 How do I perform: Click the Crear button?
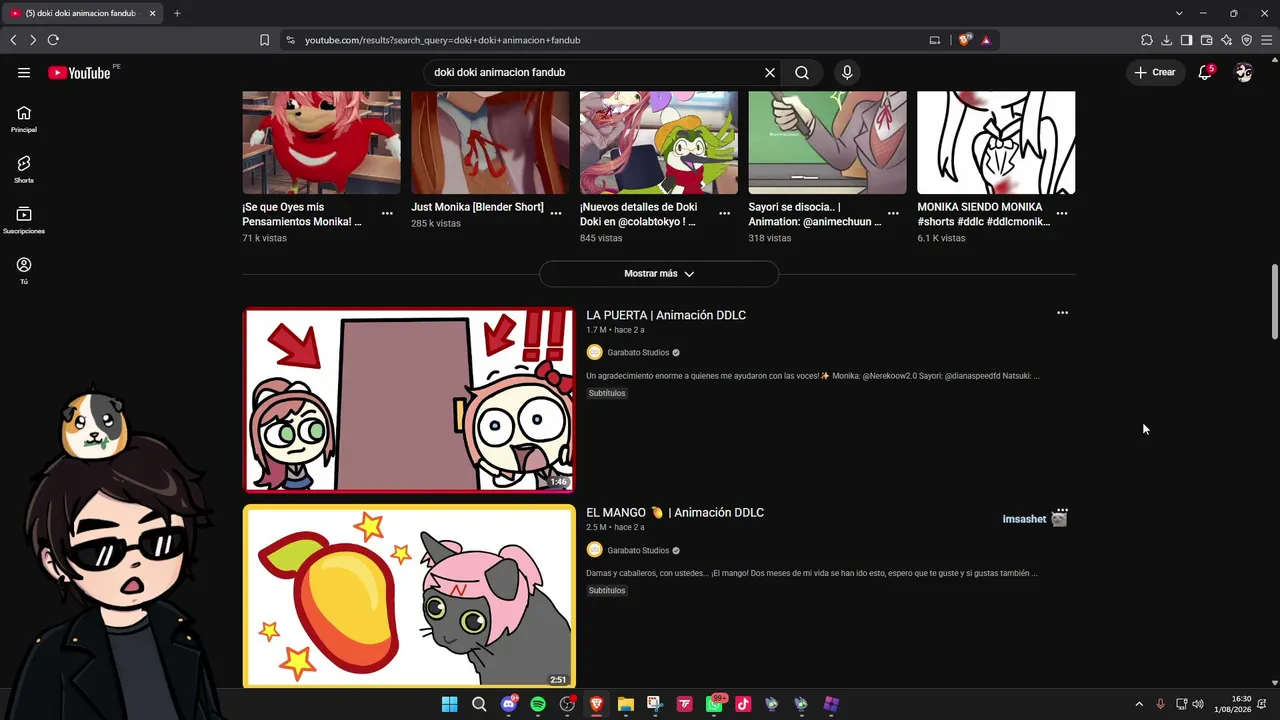pyautogui.click(x=1155, y=72)
